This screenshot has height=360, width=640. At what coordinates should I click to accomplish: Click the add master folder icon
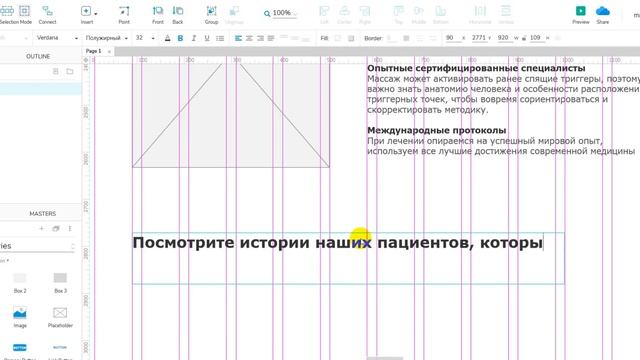point(56,229)
